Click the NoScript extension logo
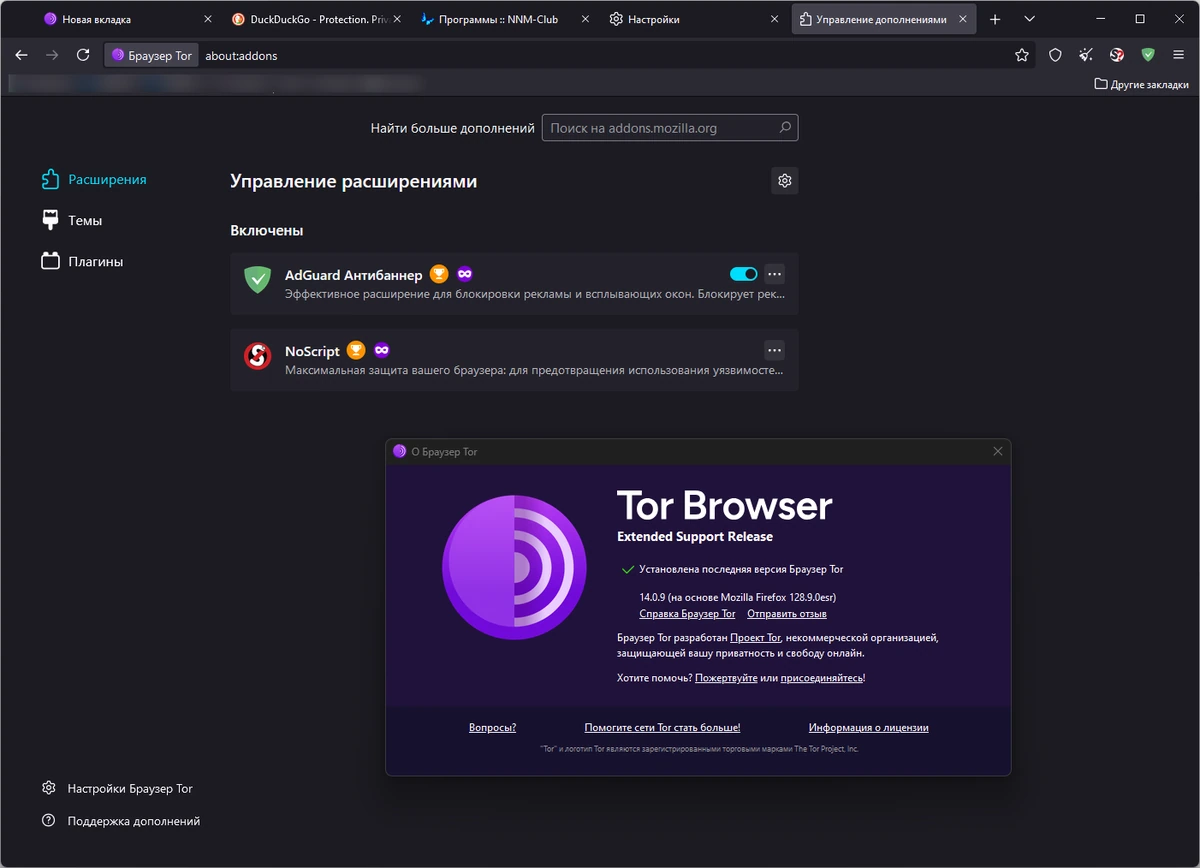1200x868 pixels. click(258, 355)
